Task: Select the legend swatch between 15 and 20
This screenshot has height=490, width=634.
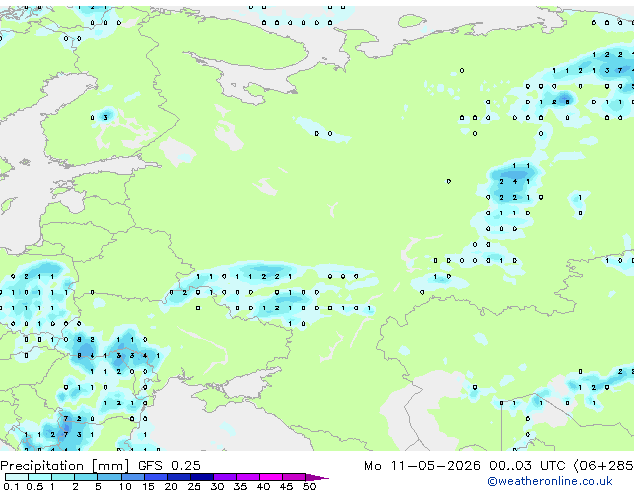Action: [156, 477]
